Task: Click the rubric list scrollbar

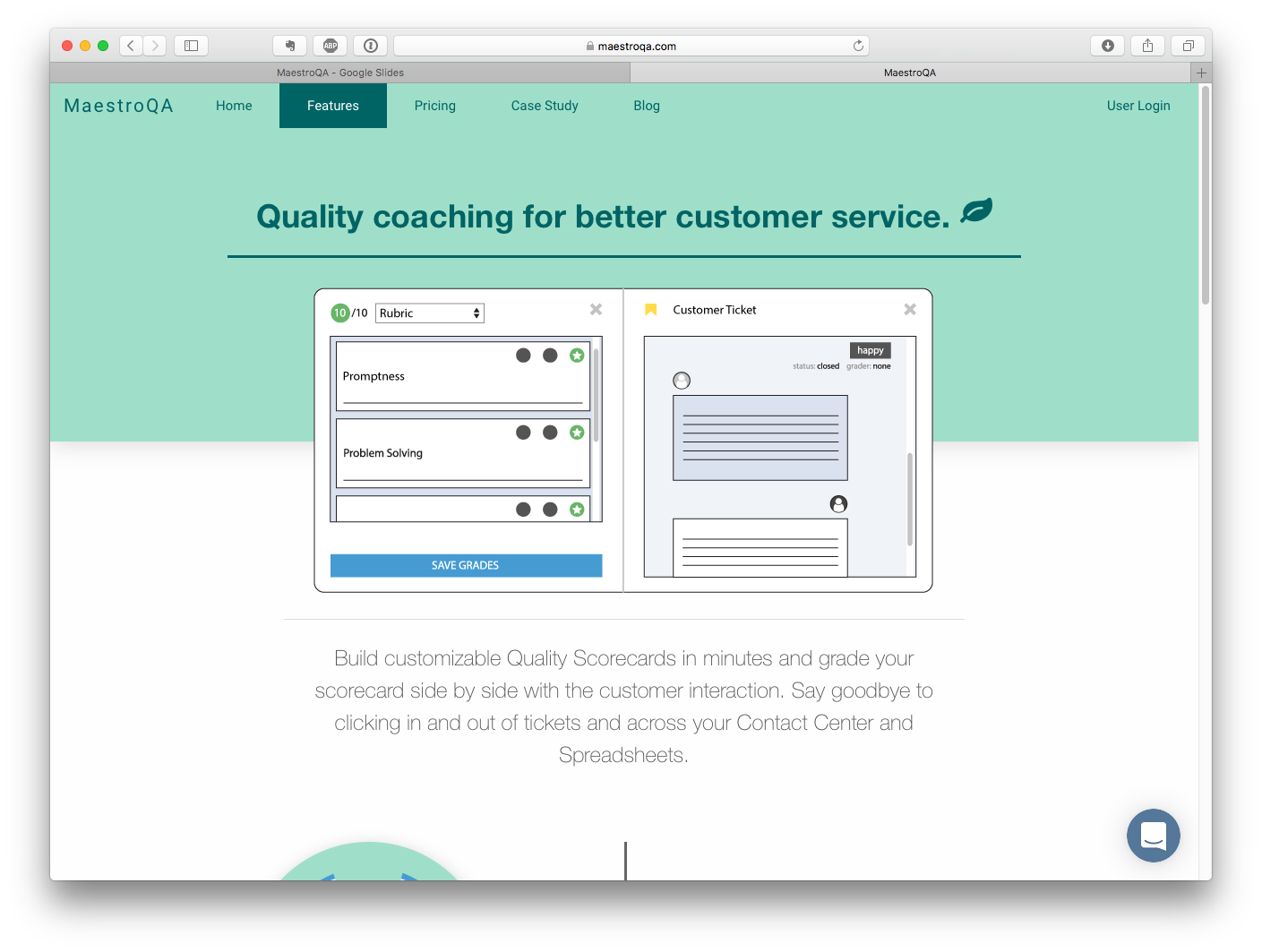Action: [596, 395]
